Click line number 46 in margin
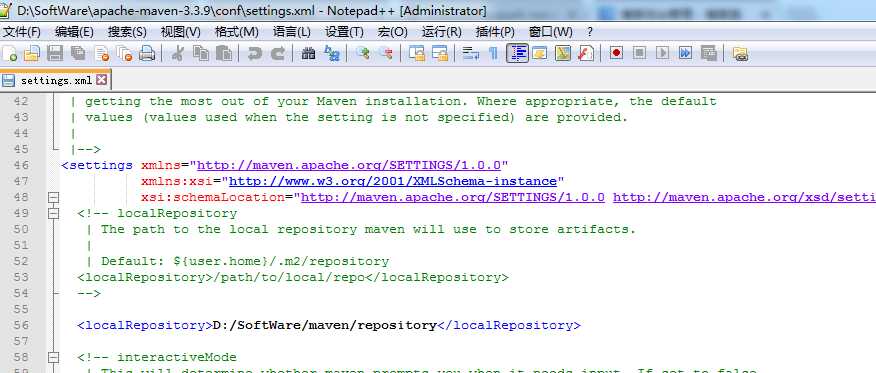Viewport: 876px width, 373px height. point(20,165)
